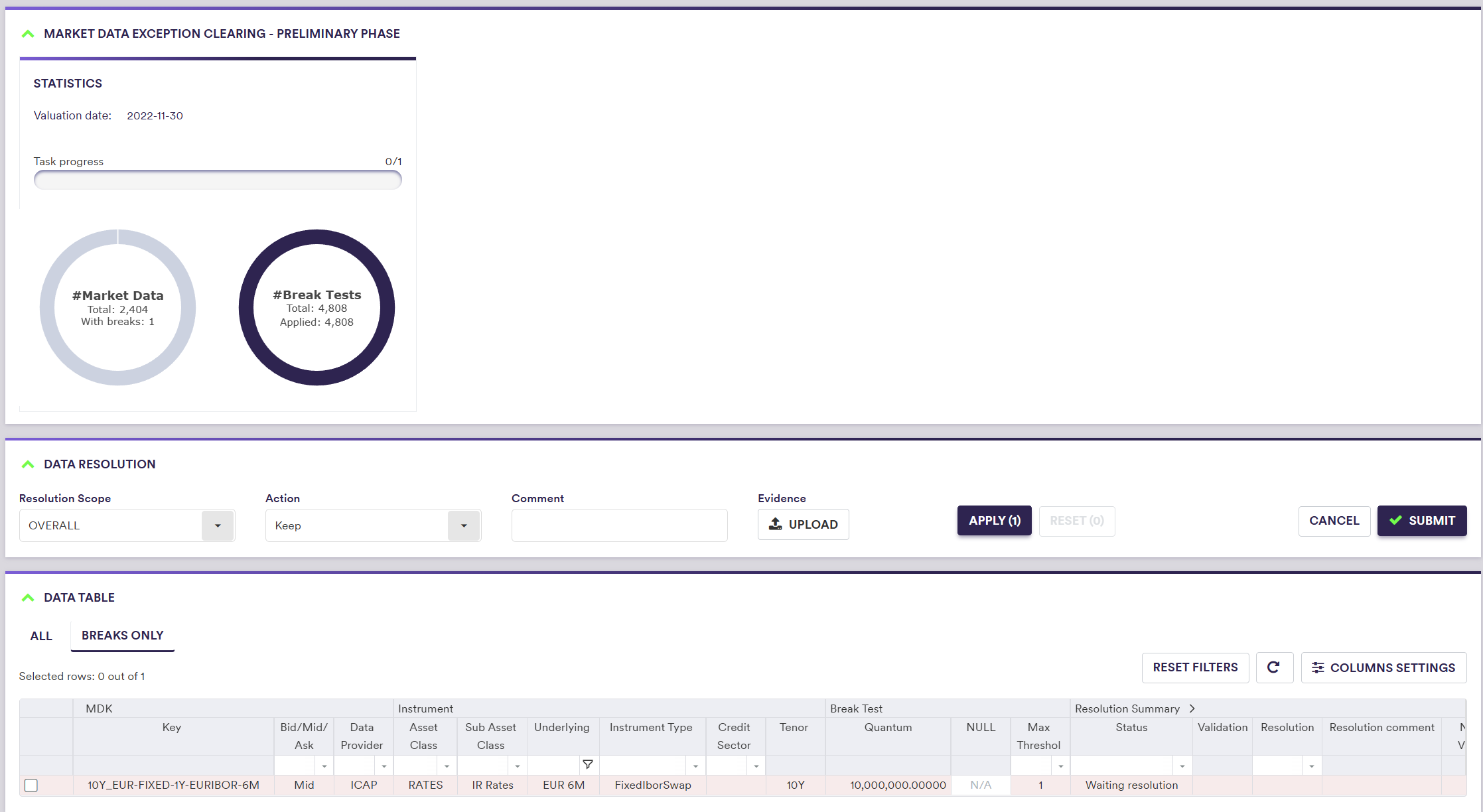Open the Resolution Scope dropdown
The width and height of the screenshot is (1483, 812).
(218, 525)
